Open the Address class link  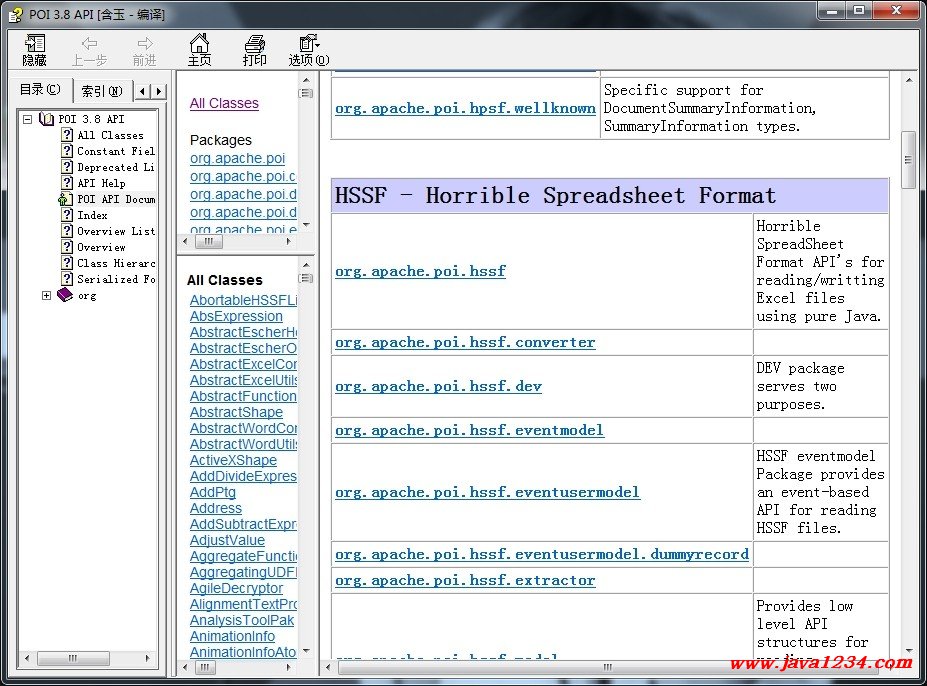[x=216, y=508]
